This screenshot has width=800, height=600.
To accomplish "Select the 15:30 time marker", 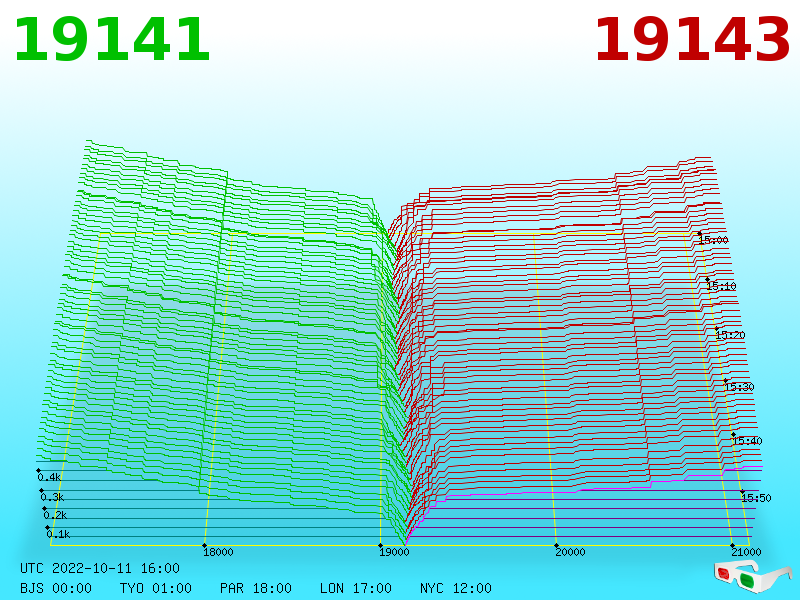I will [x=739, y=387].
